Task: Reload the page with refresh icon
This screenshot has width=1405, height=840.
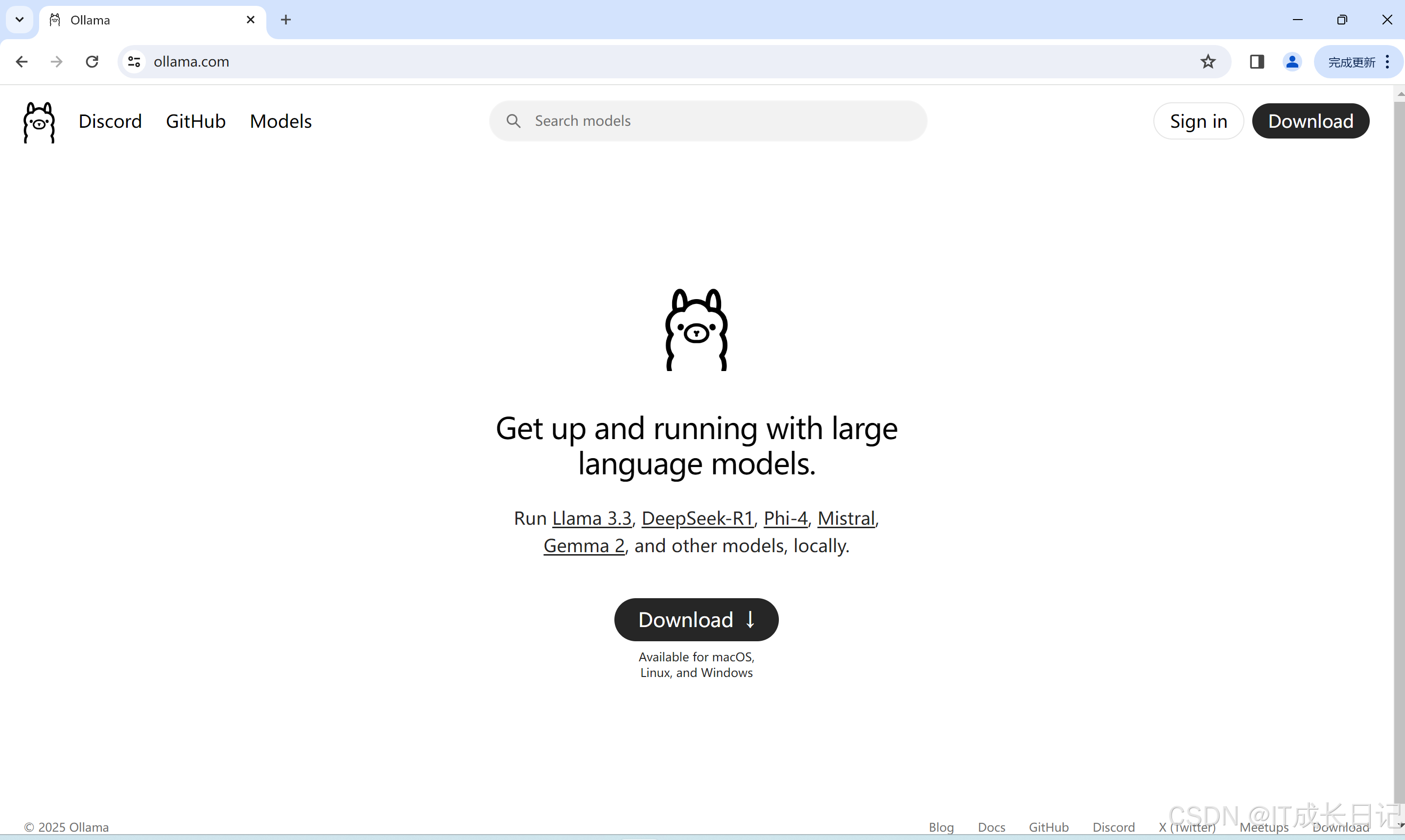Action: pos(92,62)
